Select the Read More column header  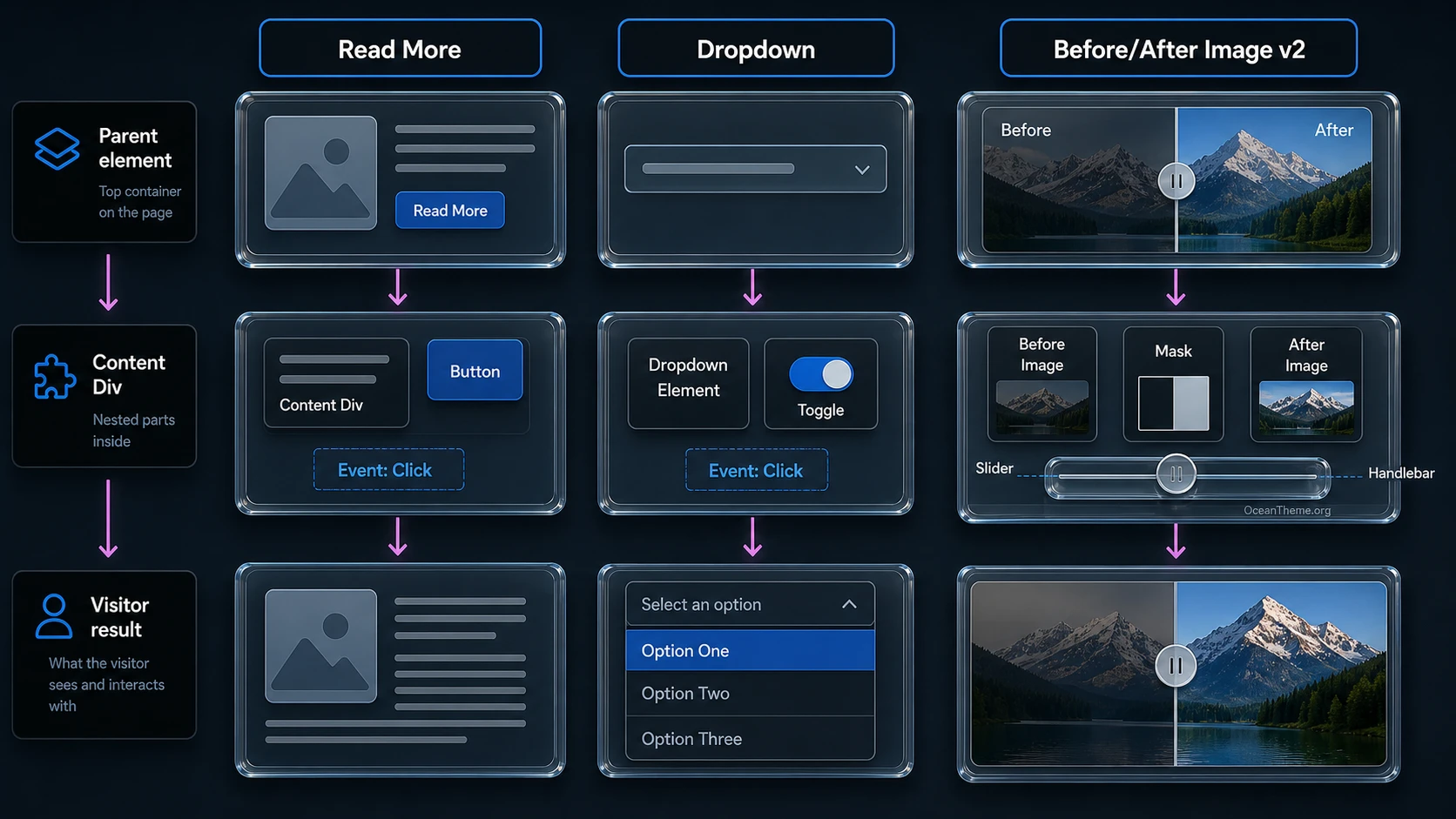point(400,49)
